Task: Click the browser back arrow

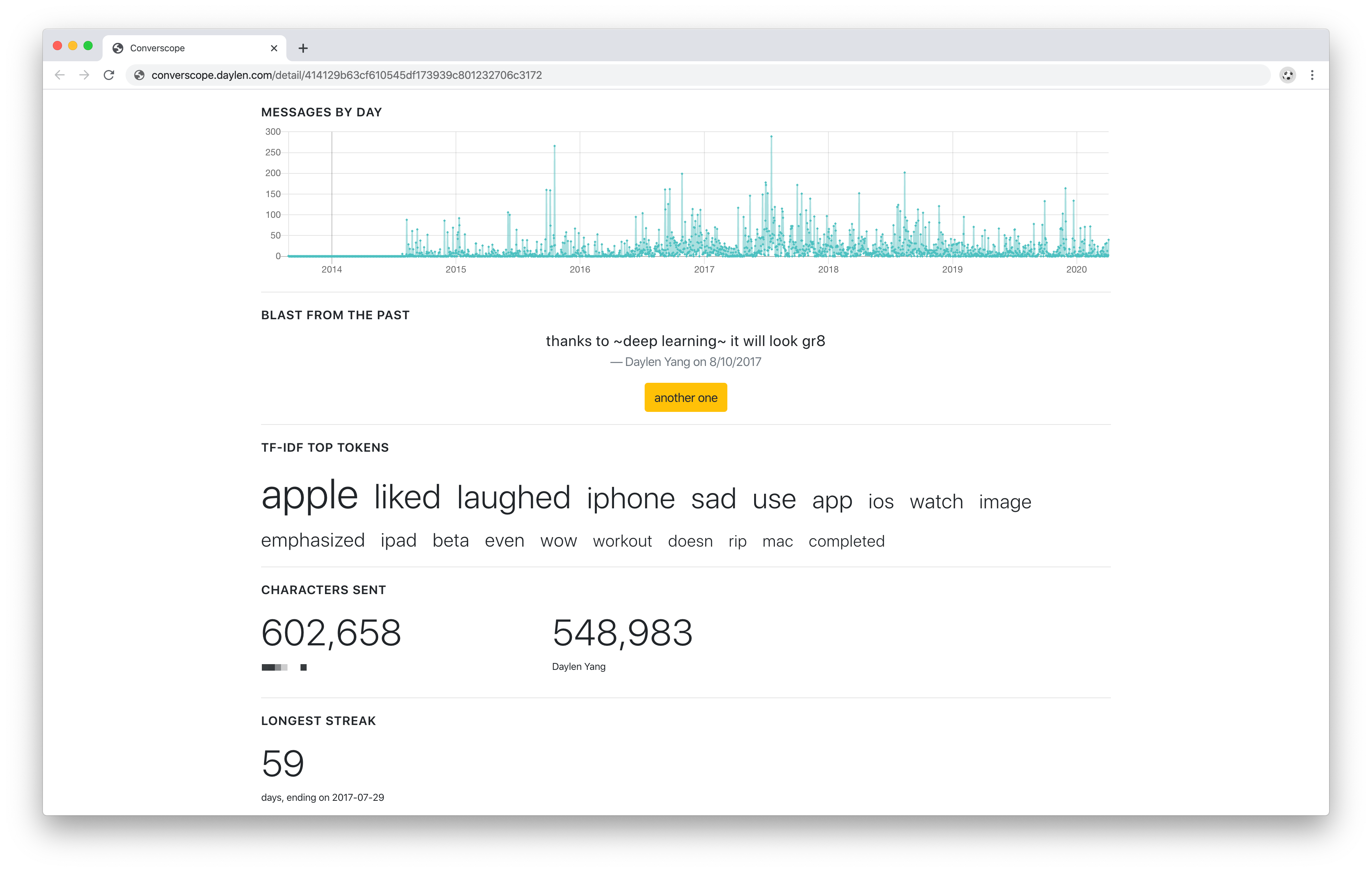Action: (x=60, y=75)
